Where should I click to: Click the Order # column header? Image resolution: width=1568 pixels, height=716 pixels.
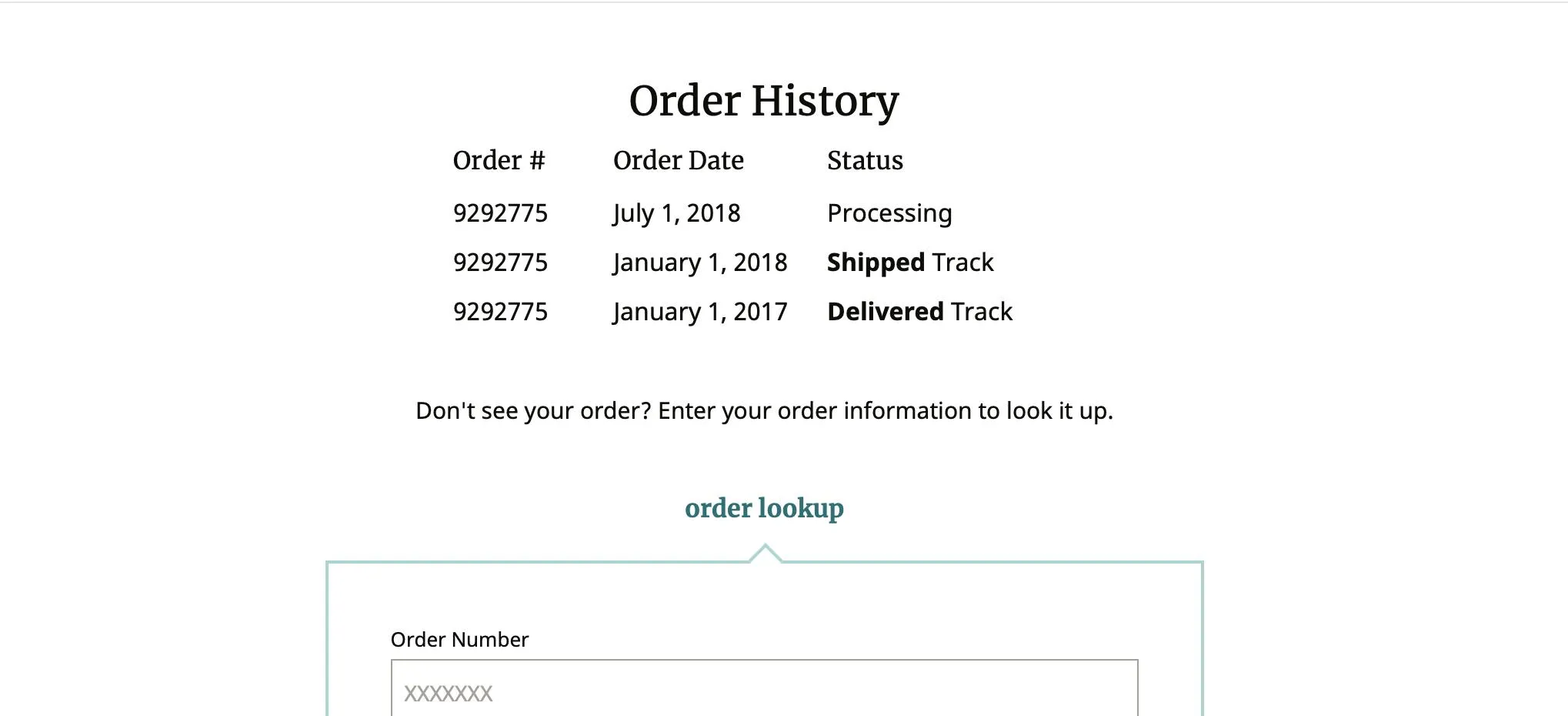point(499,160)
